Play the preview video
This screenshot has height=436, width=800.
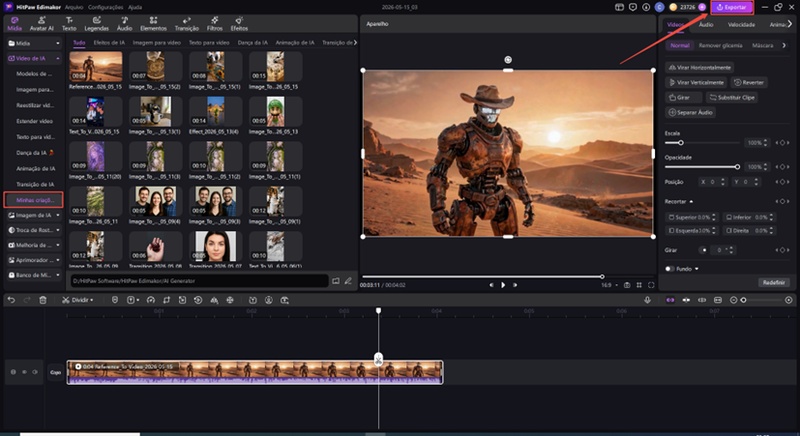[503, 285]
